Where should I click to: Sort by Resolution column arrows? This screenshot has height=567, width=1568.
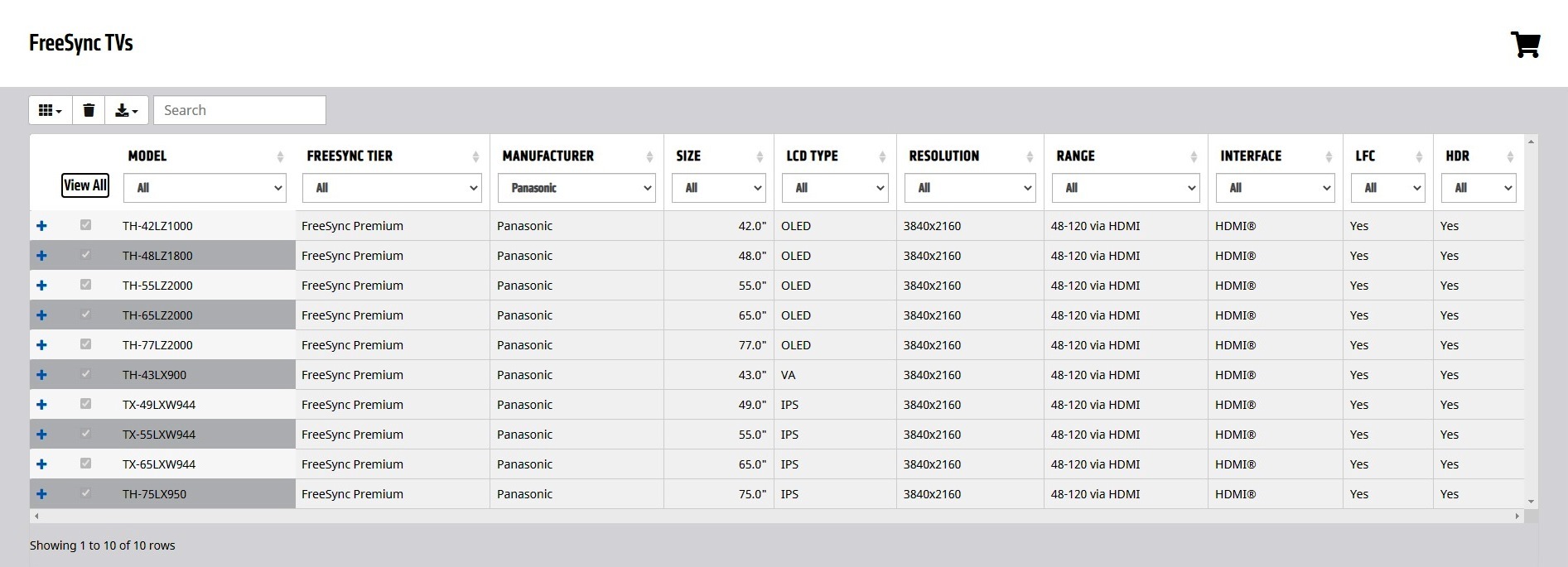coord(1030,156)
